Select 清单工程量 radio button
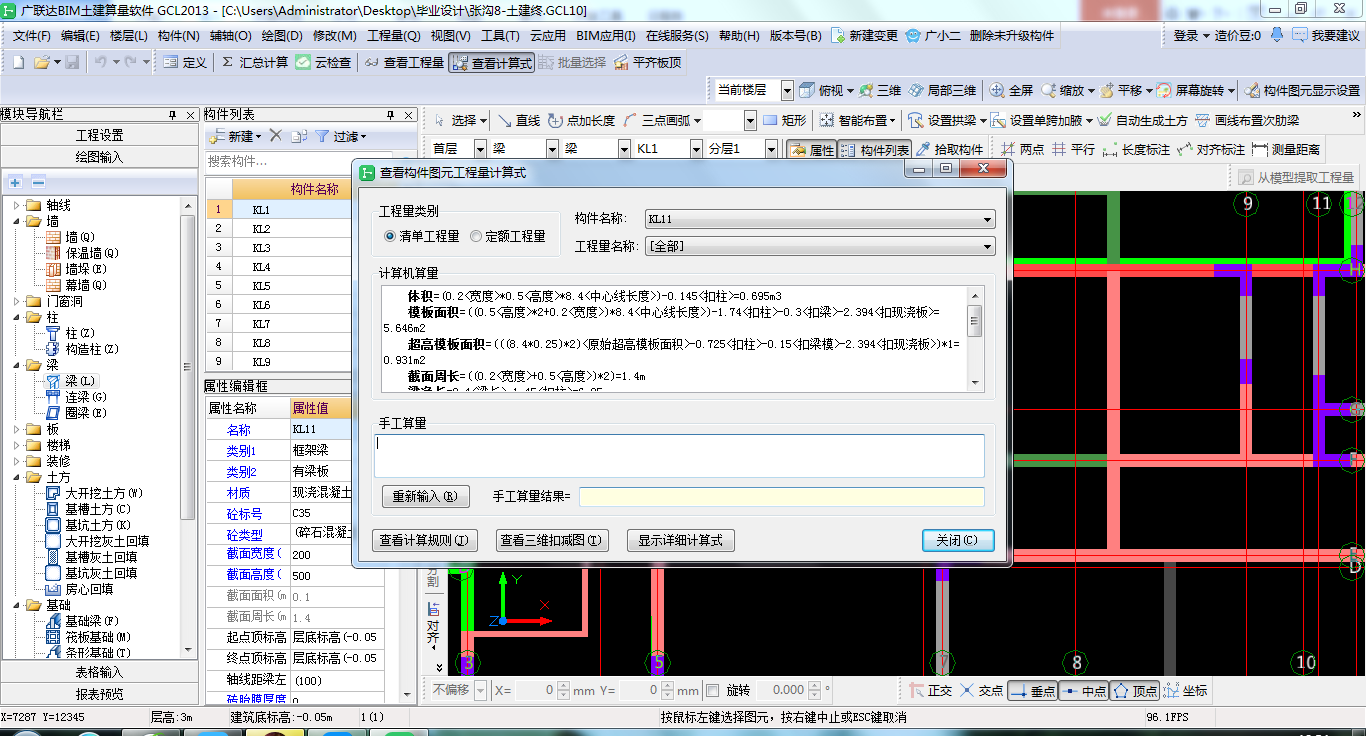This screenshot has width=1366, height=736. coord(390,236)
